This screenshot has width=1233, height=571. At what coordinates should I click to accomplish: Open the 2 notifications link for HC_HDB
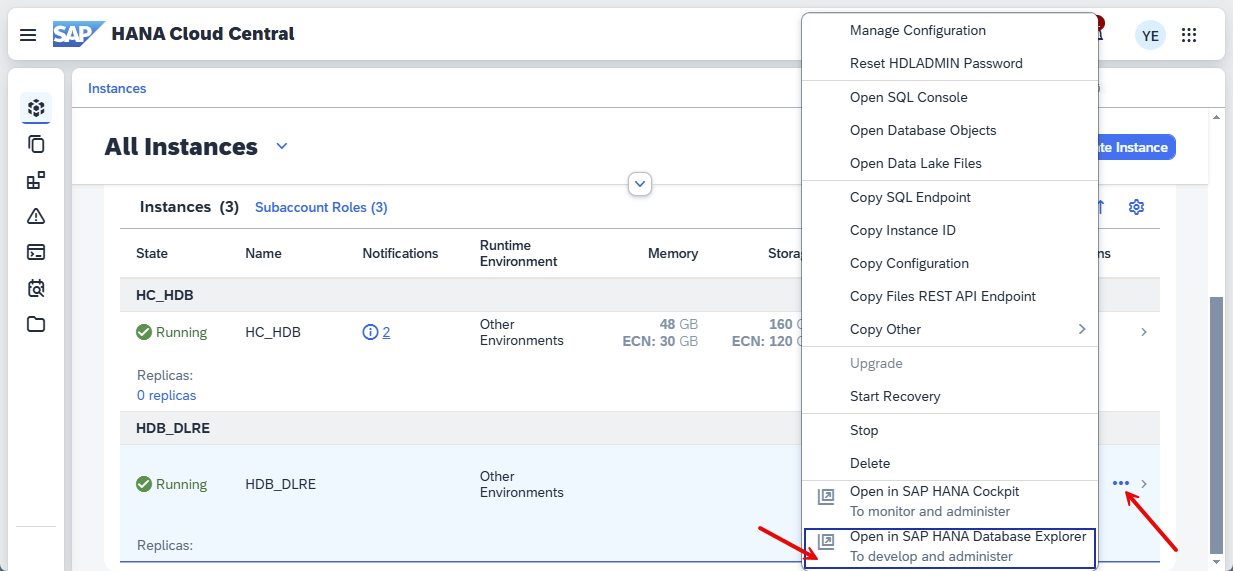coord(386,332)
